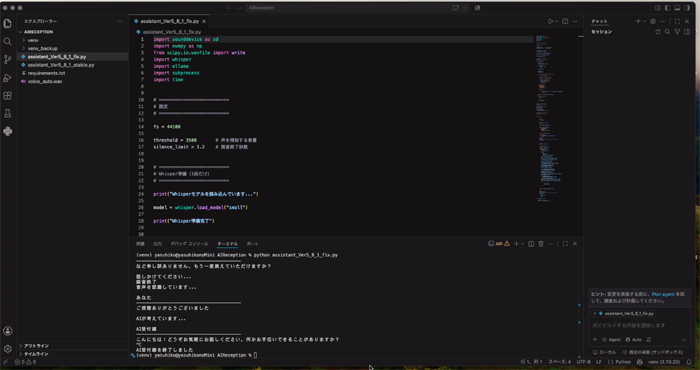Screen dimensions: 700x370
Task: Add context with plus in chat input
Action: (595, 340)
